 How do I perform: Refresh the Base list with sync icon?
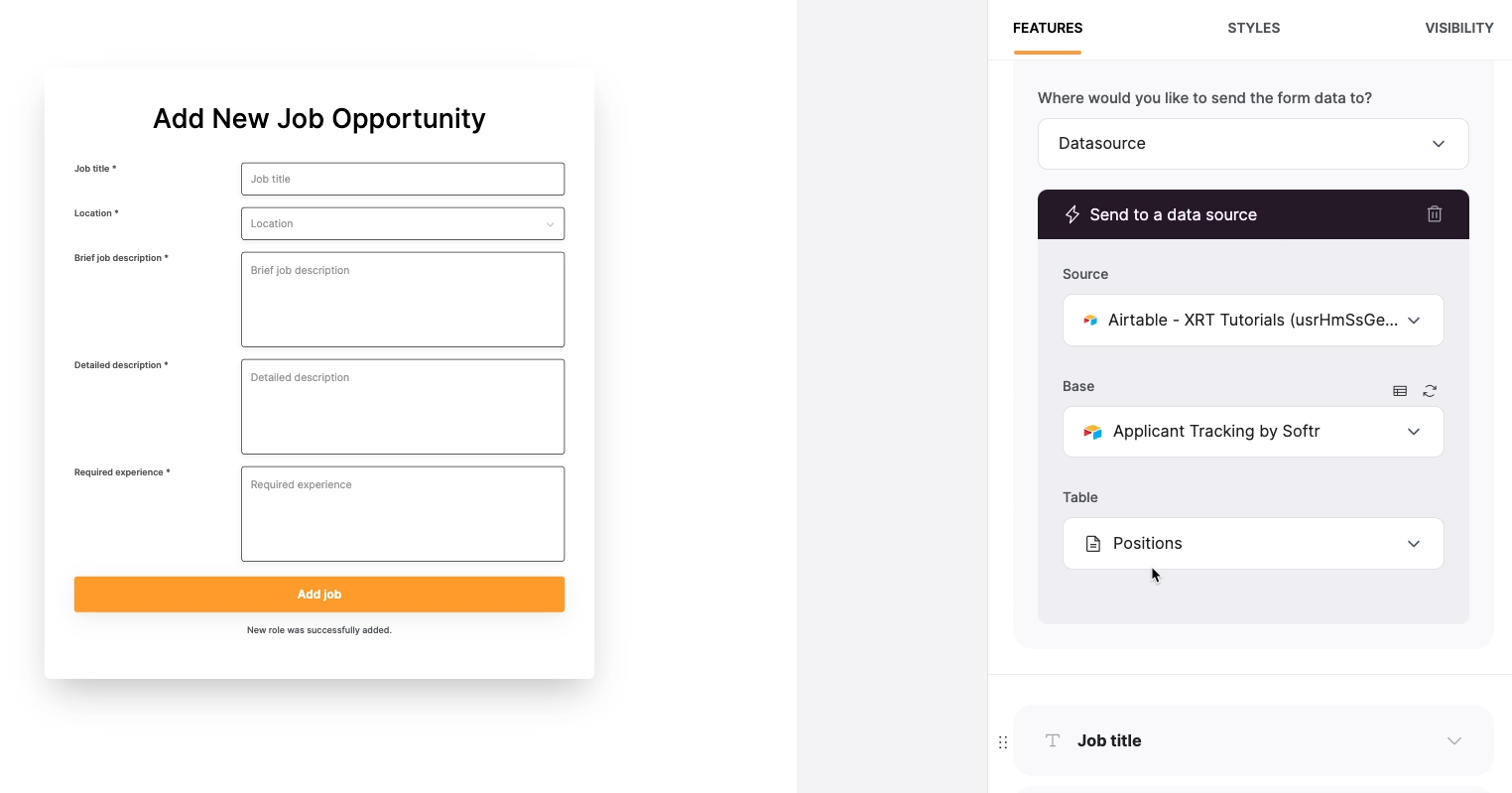click(1430, 391)
